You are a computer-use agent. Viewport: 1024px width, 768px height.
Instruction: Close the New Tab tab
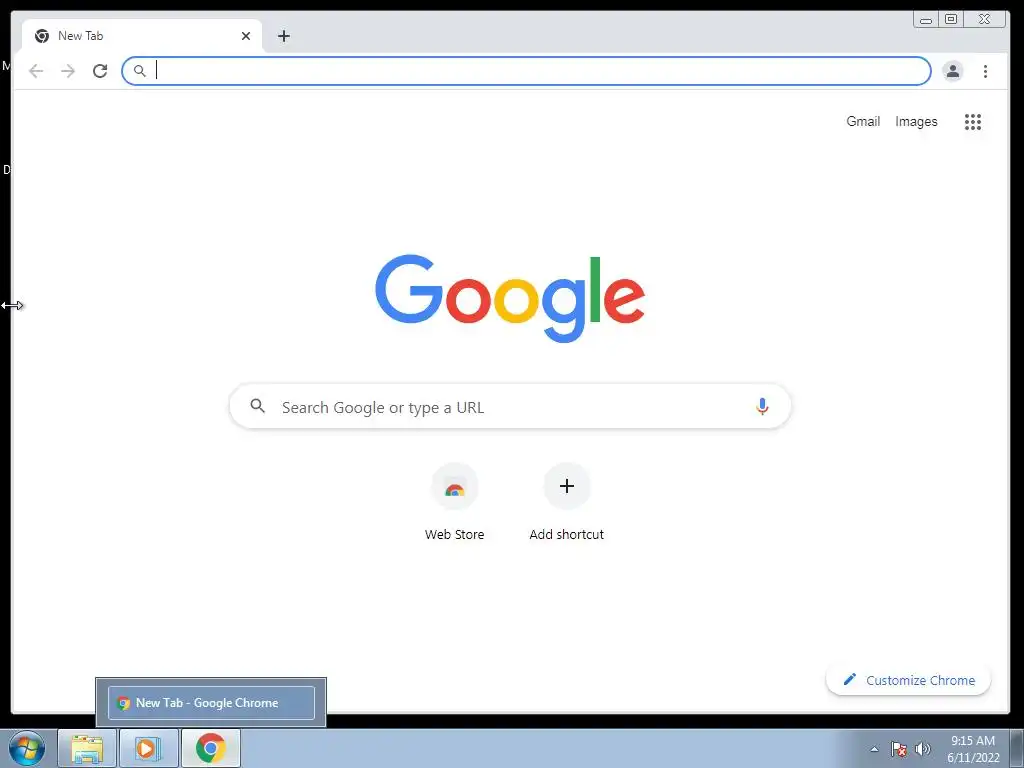tap(246, 36)
